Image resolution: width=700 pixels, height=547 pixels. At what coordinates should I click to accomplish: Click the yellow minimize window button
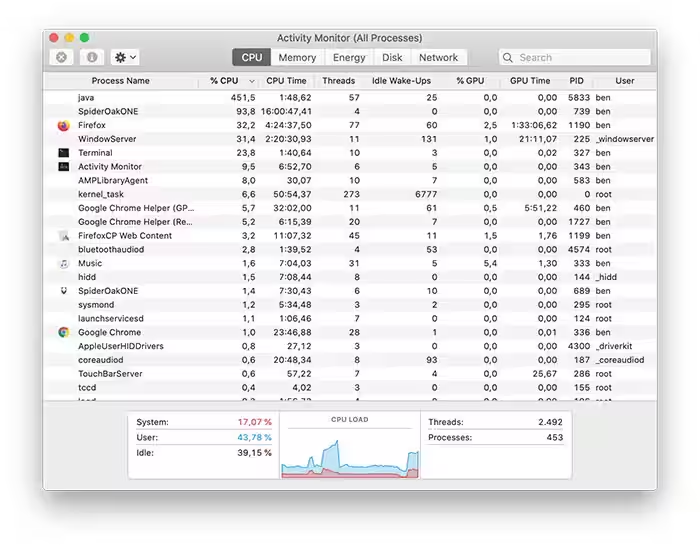(69, 38)
